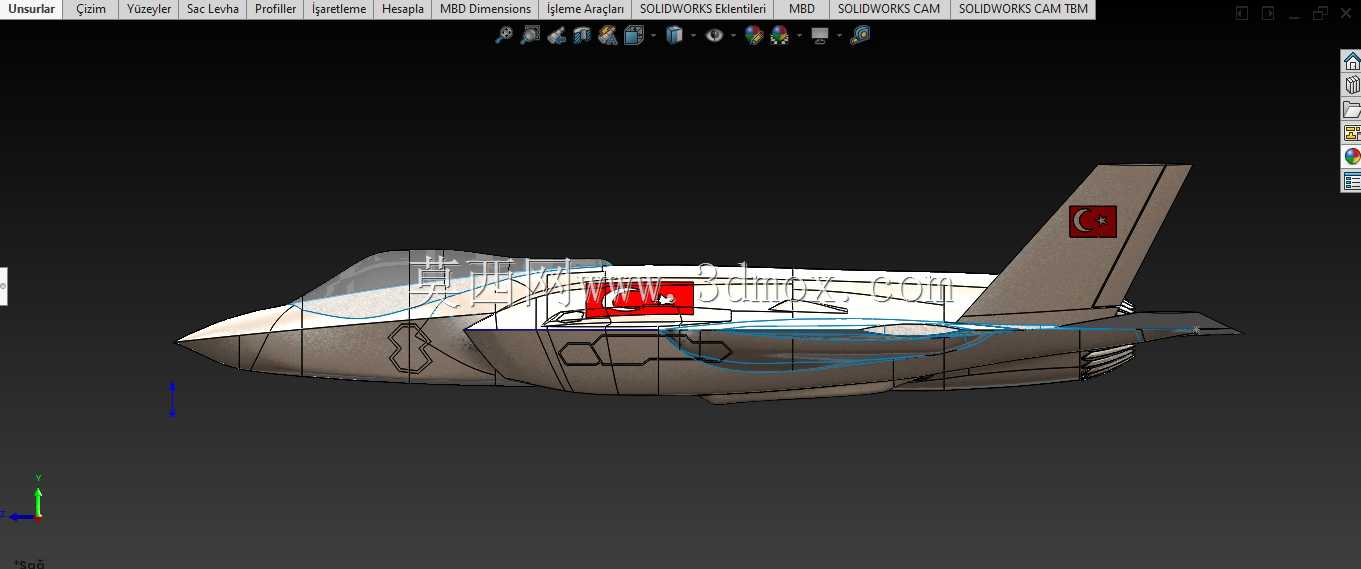
Task: Select the Turkish flag decal on tail fin
Action: point(1092,221)
